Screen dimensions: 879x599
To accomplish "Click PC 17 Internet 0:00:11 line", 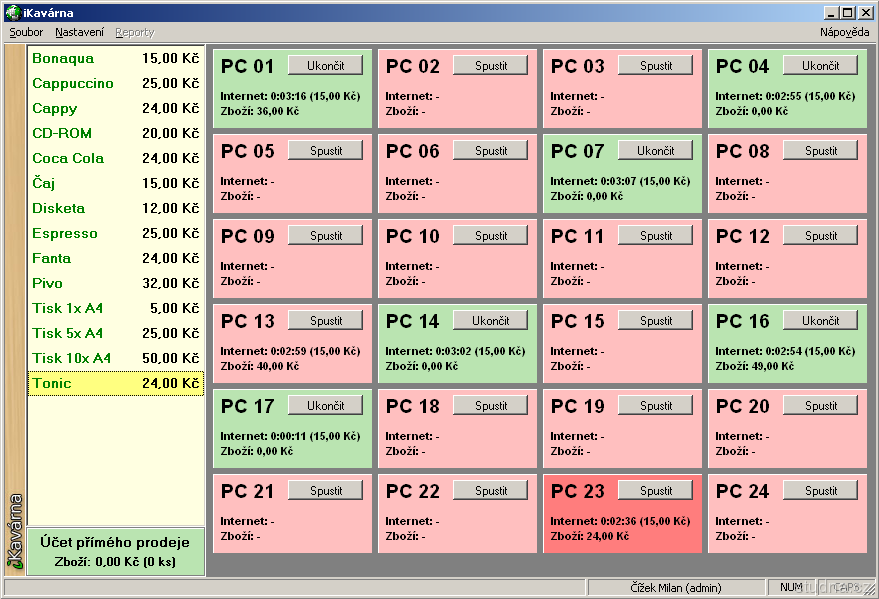I will click(x=290, y=437).
